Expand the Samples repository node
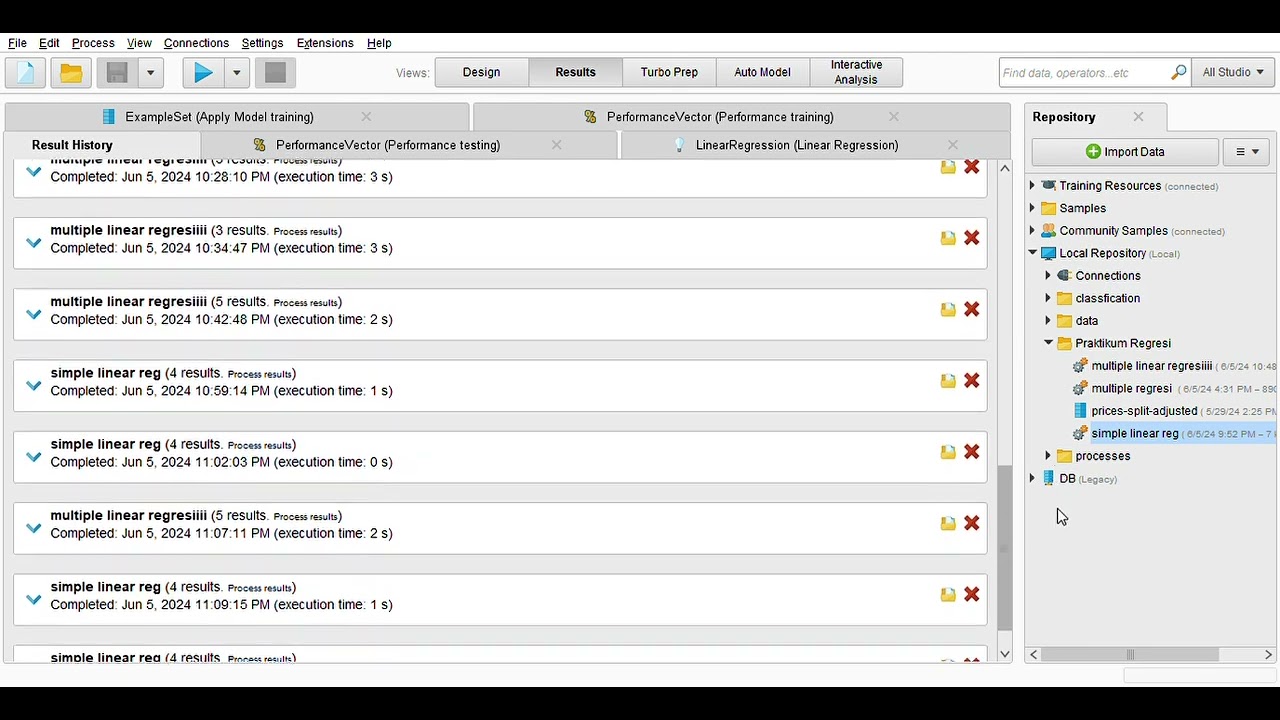The height and width of the screenshot is (720, 1280). [1033, 208]
